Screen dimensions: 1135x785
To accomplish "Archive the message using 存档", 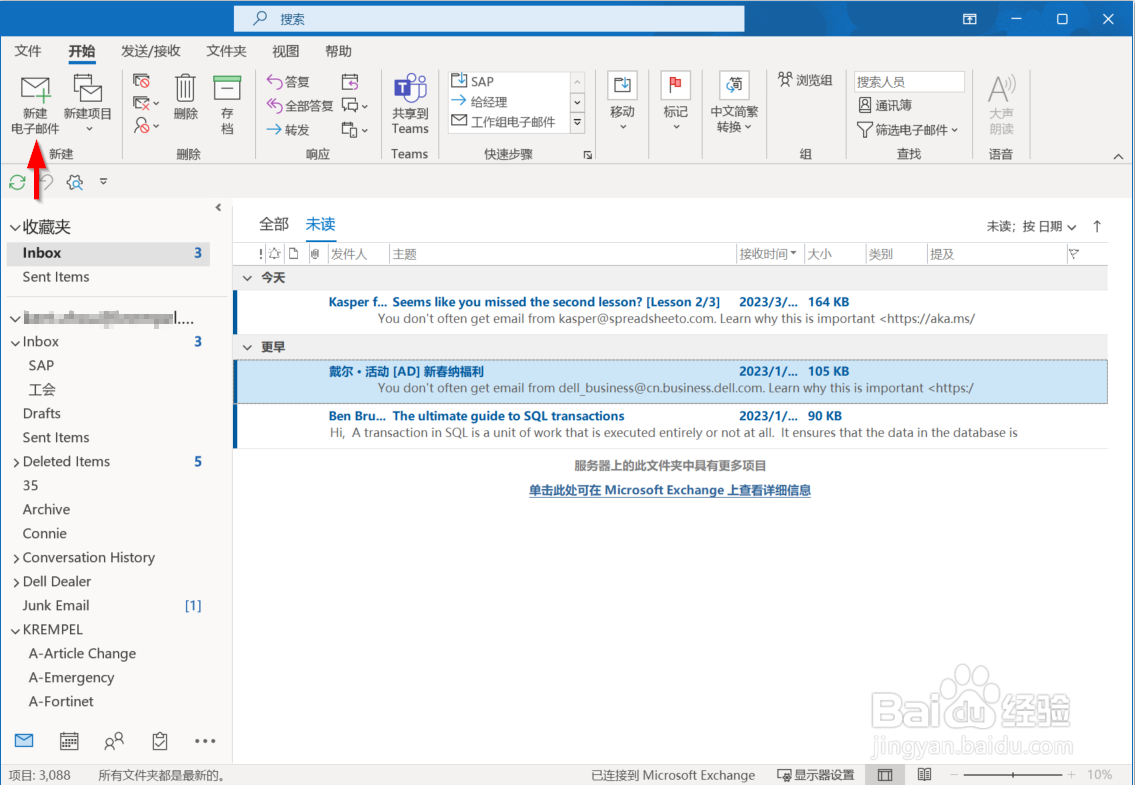I will [227, 105].
